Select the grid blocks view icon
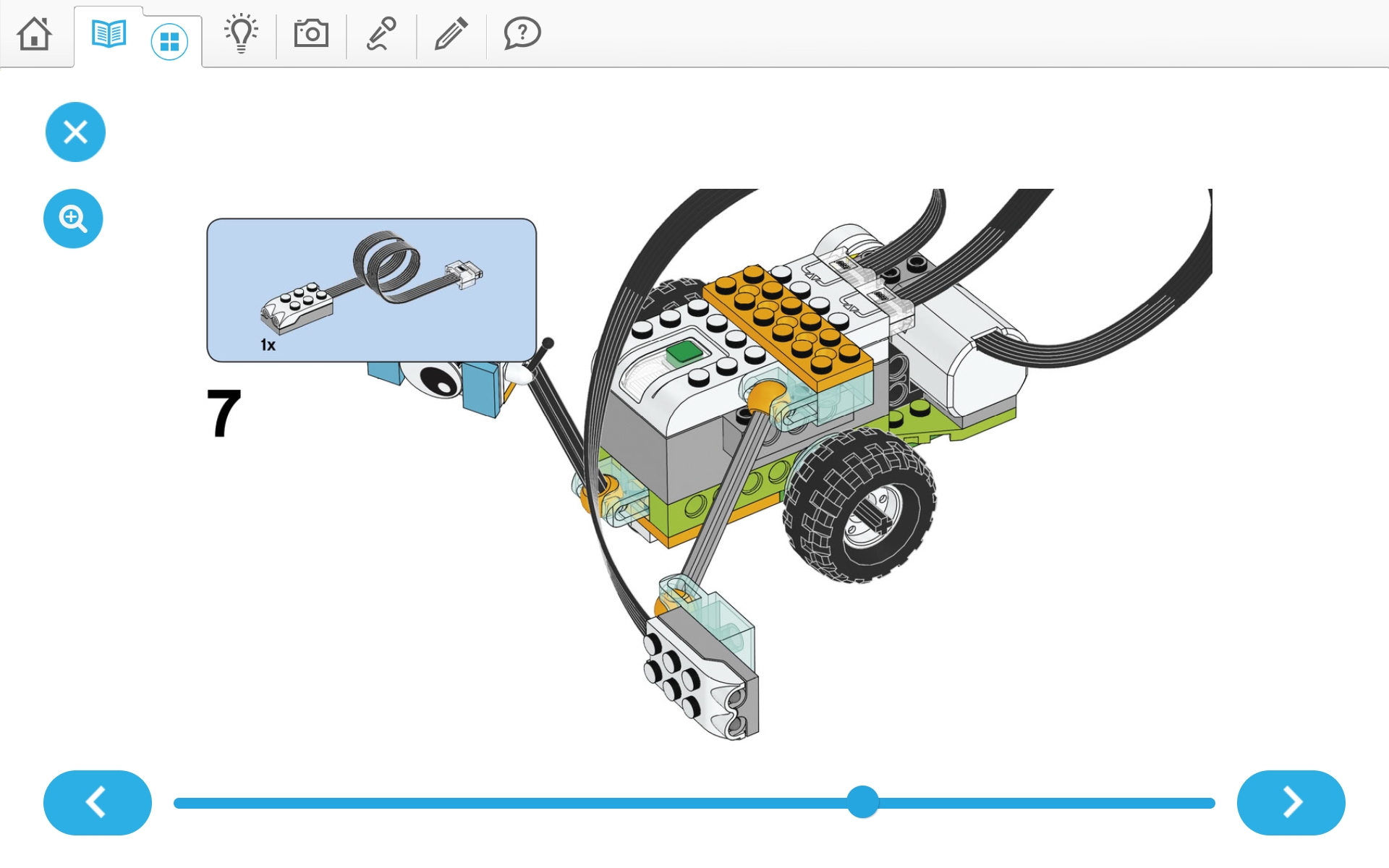 169,42
